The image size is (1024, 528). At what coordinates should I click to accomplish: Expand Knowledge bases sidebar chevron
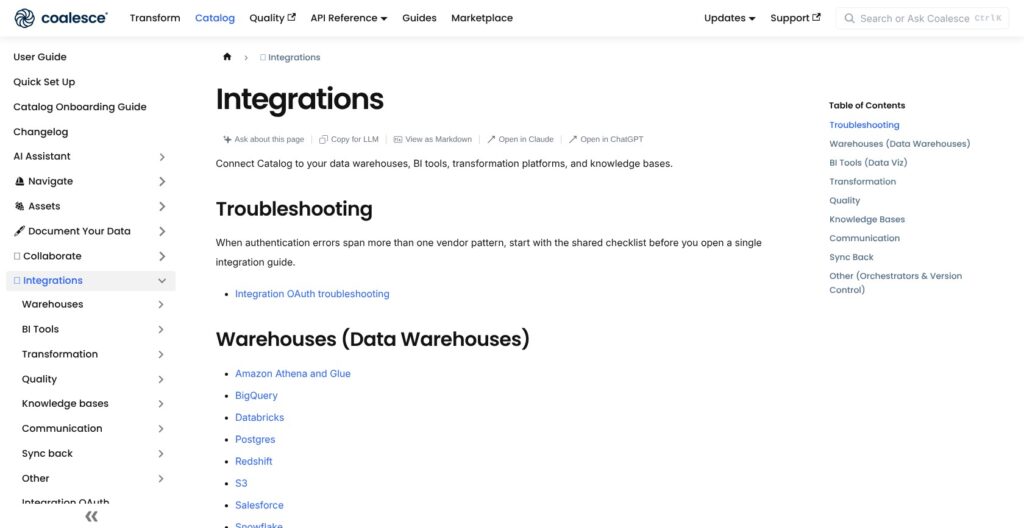(x=161, y=403)
